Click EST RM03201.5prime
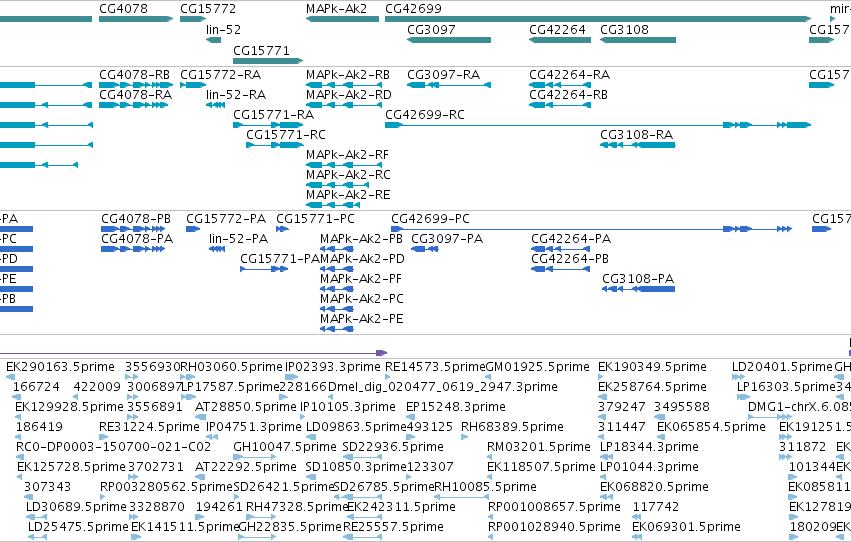The image size is (851, 542). tap(538, 448)
